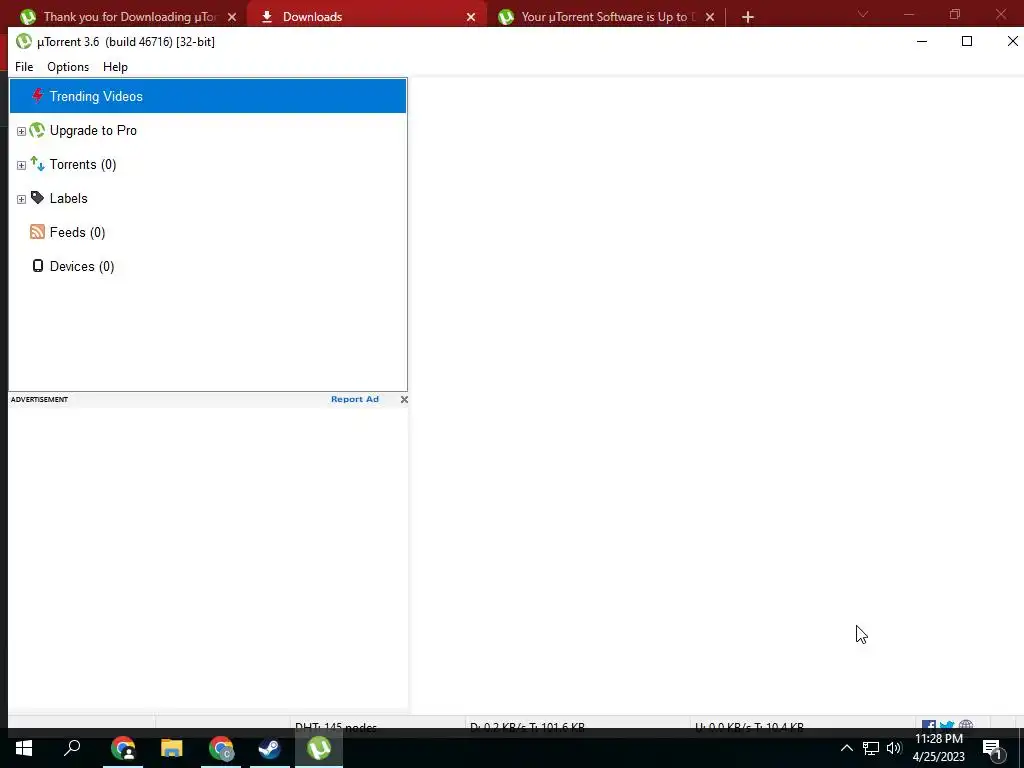Click the upload speed status text
The image size is (1024, 768).
[749, 726]
